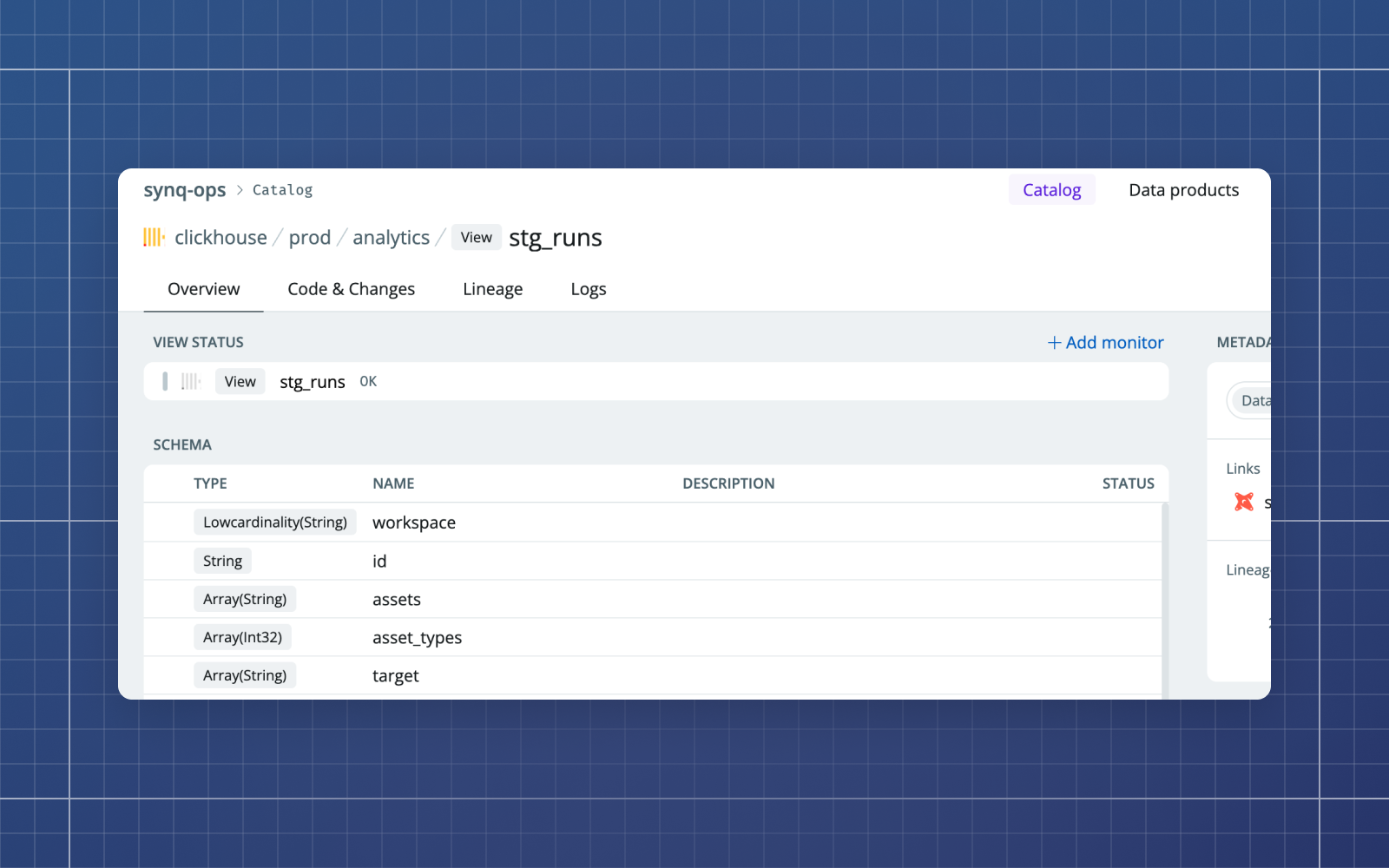
Task: Click the Links label in metadata panel
Action: click(1243, 469)
